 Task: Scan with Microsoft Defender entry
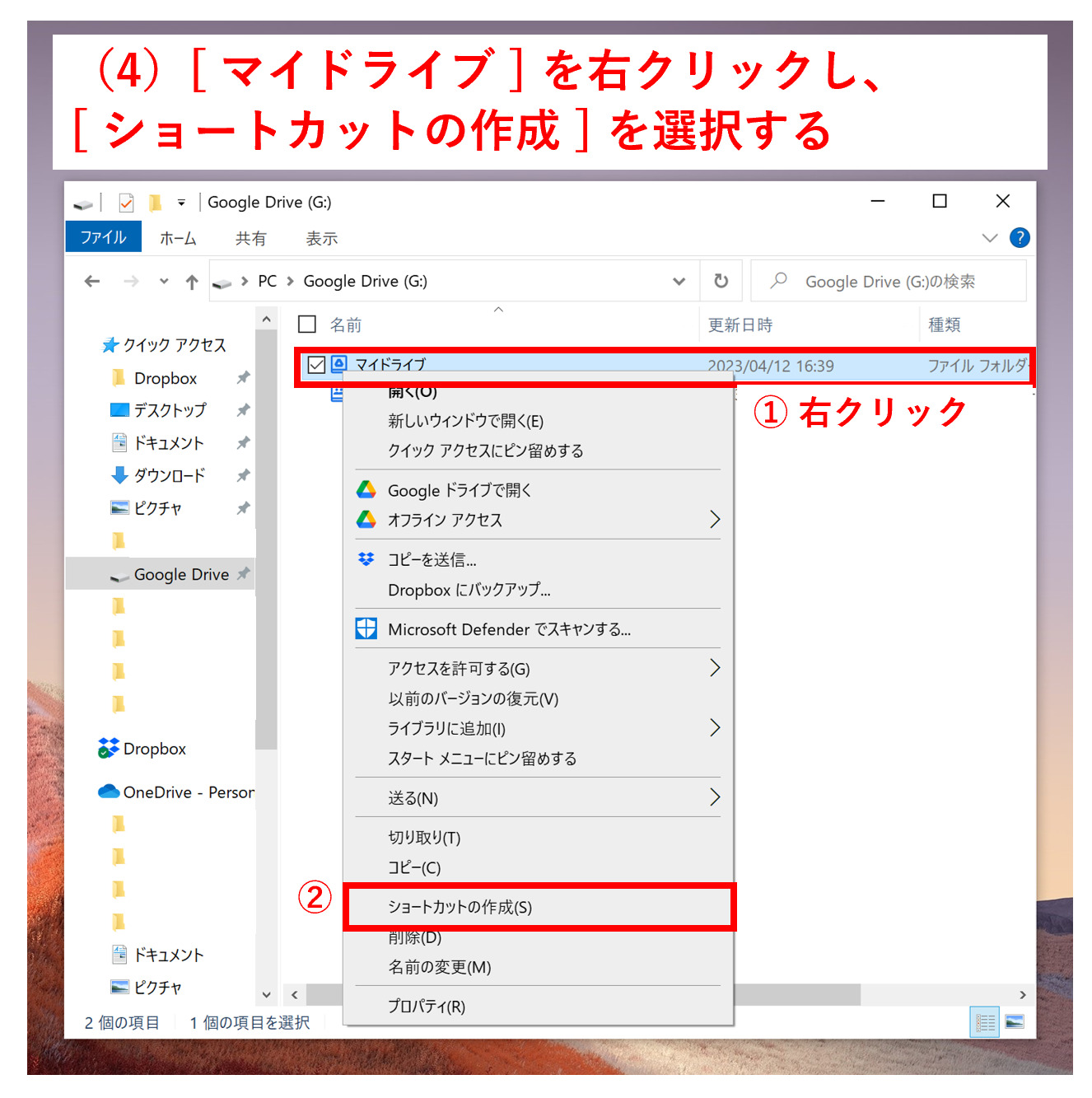tap(537, 629)
